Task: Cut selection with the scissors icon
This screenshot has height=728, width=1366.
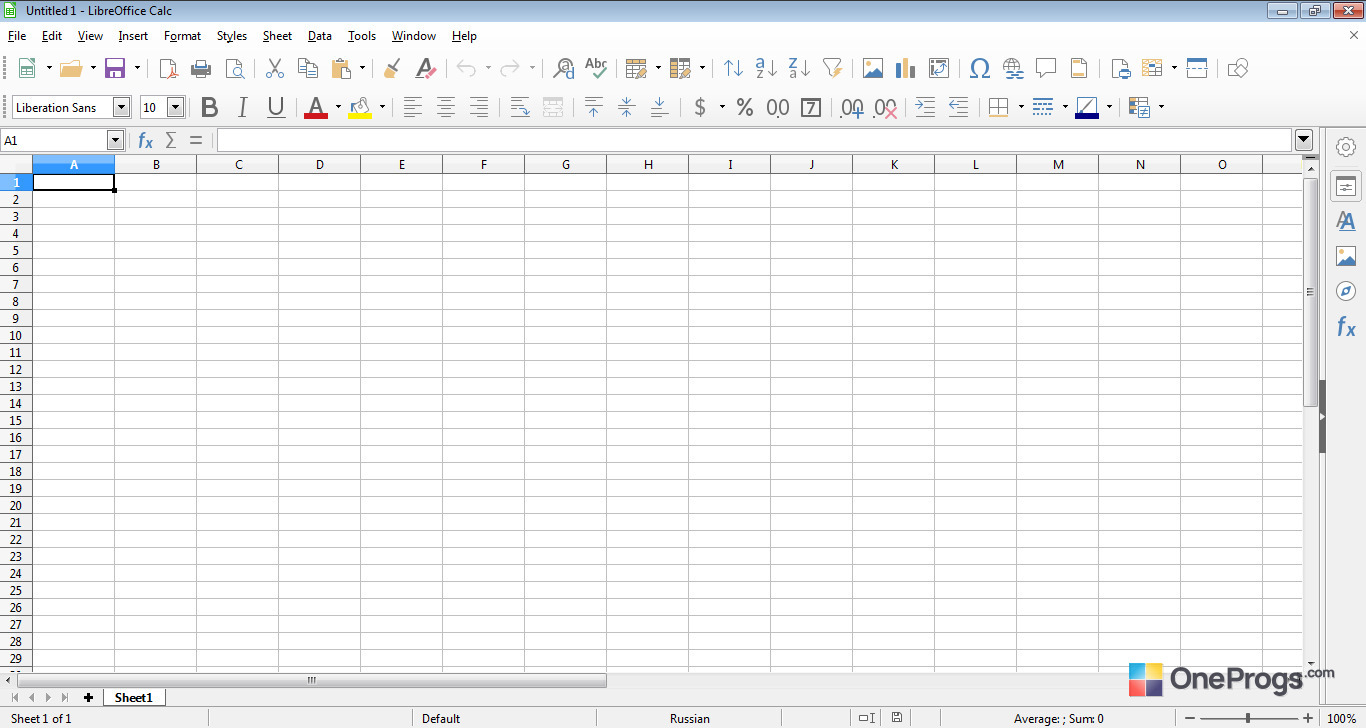Action: click(x=275, y=68)
